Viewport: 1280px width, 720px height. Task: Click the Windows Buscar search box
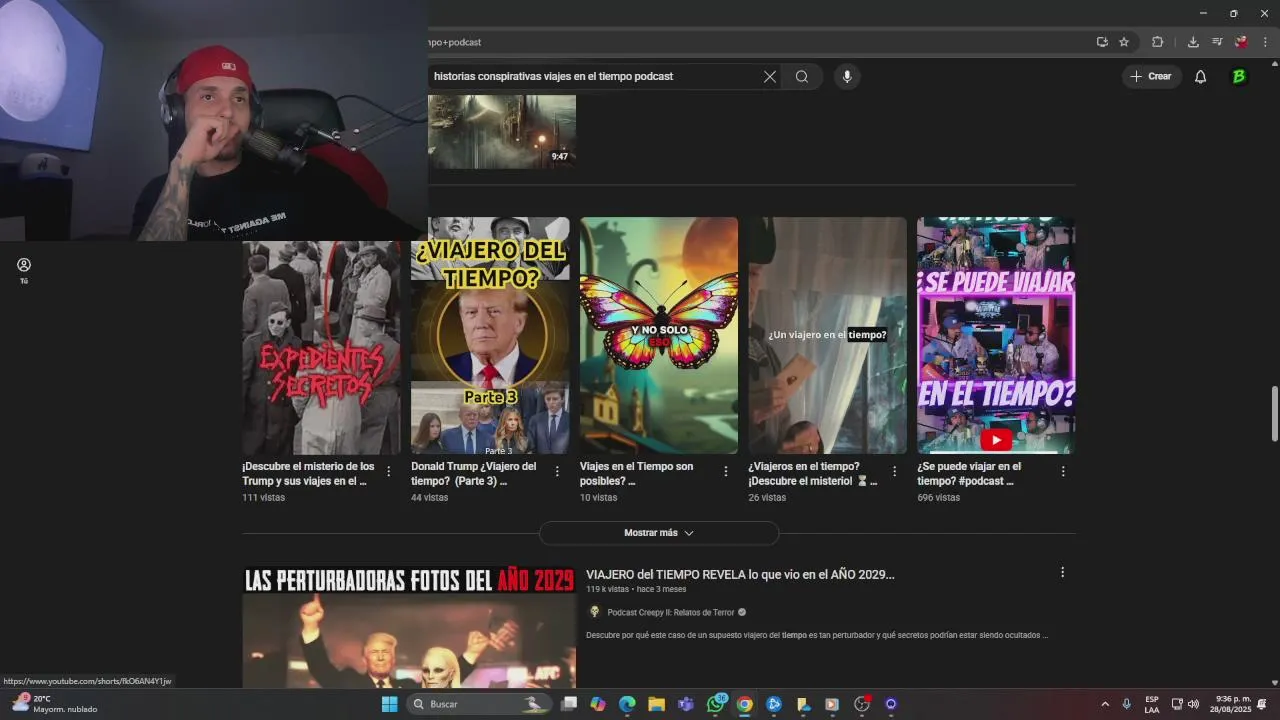pos(481,704)
